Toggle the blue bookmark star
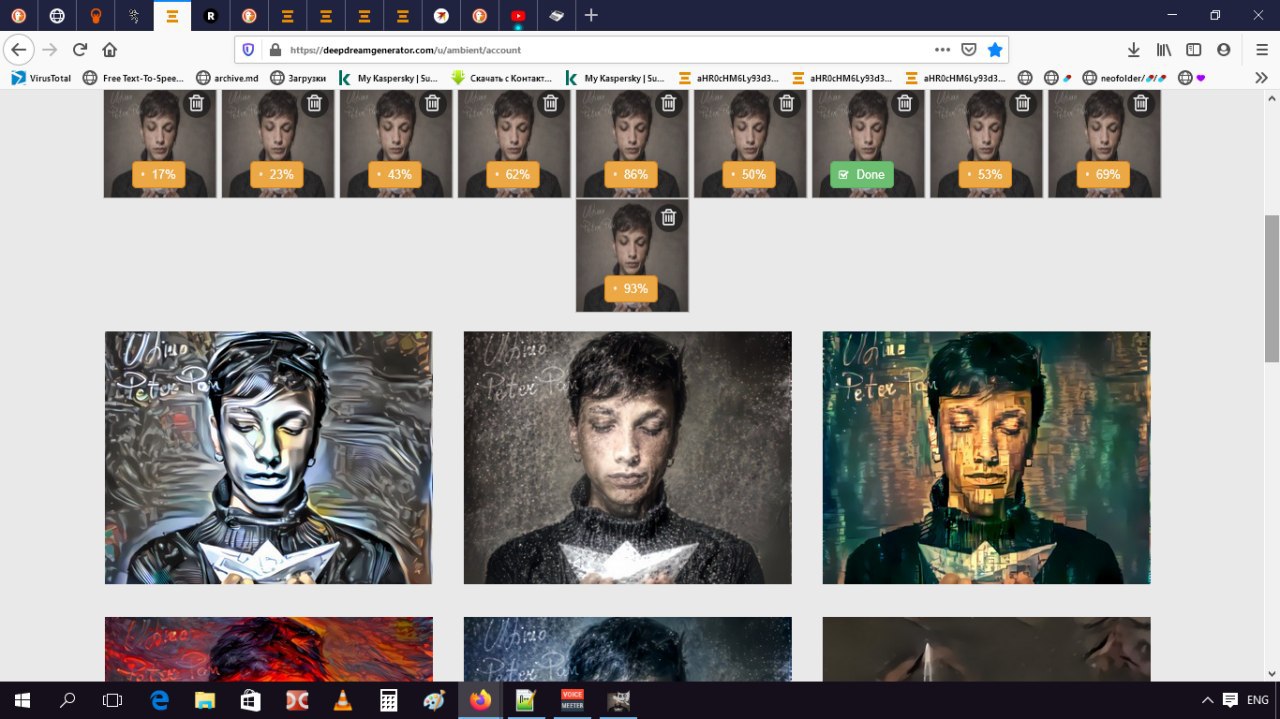1280x719 pixels. (x=995, y=50)
